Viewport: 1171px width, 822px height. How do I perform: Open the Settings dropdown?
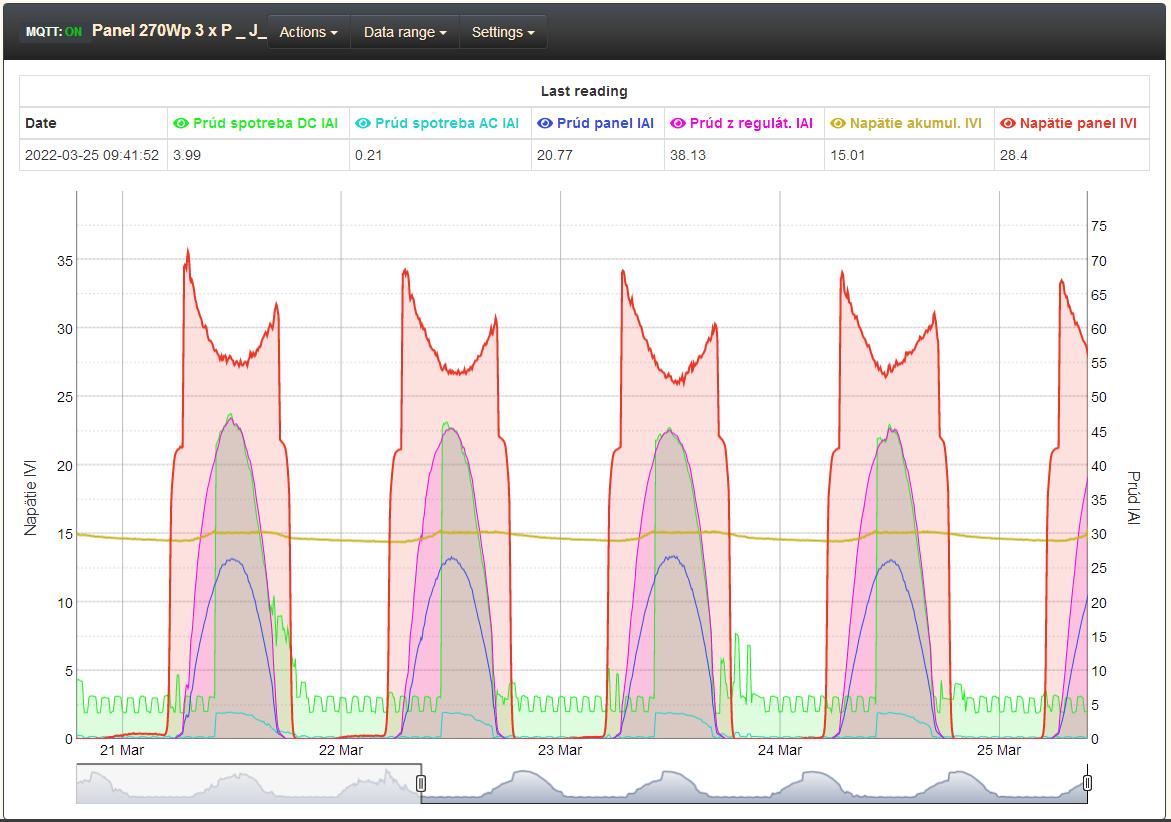pos(502,32)
